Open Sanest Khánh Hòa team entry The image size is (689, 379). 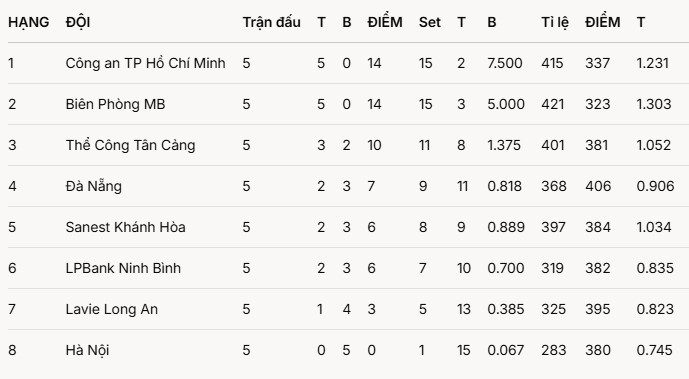tap(125, 227)
